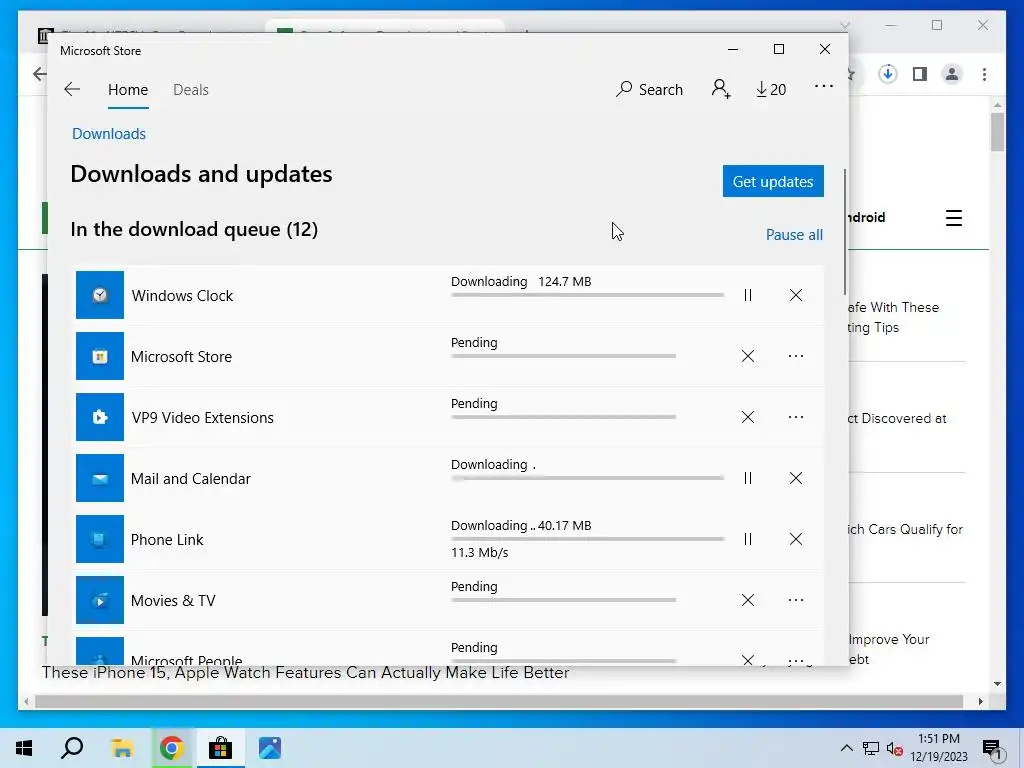Click the muted volume tray icon
Viewport: 1024px width, 768px height.
coord(895,749)
